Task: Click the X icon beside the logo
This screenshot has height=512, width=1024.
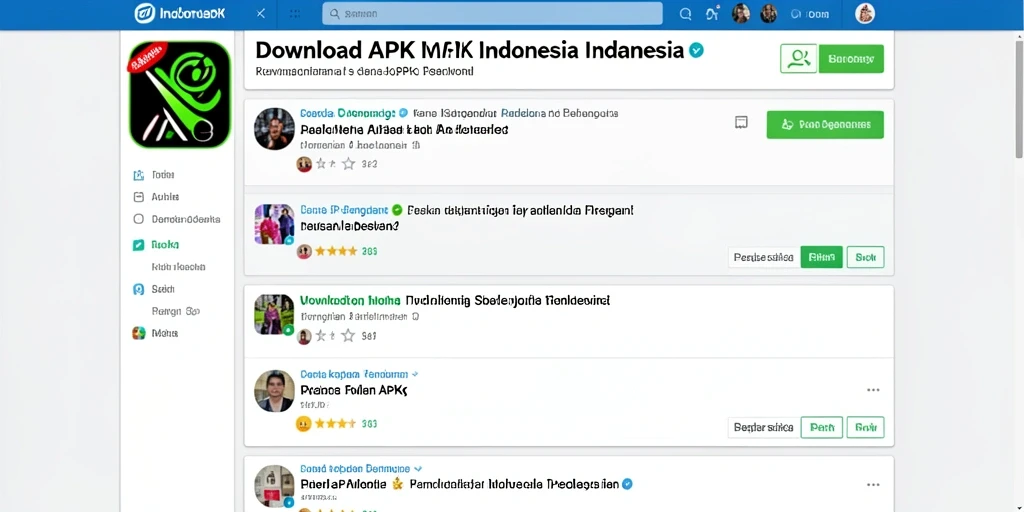Action: click(x=261, y=13)
